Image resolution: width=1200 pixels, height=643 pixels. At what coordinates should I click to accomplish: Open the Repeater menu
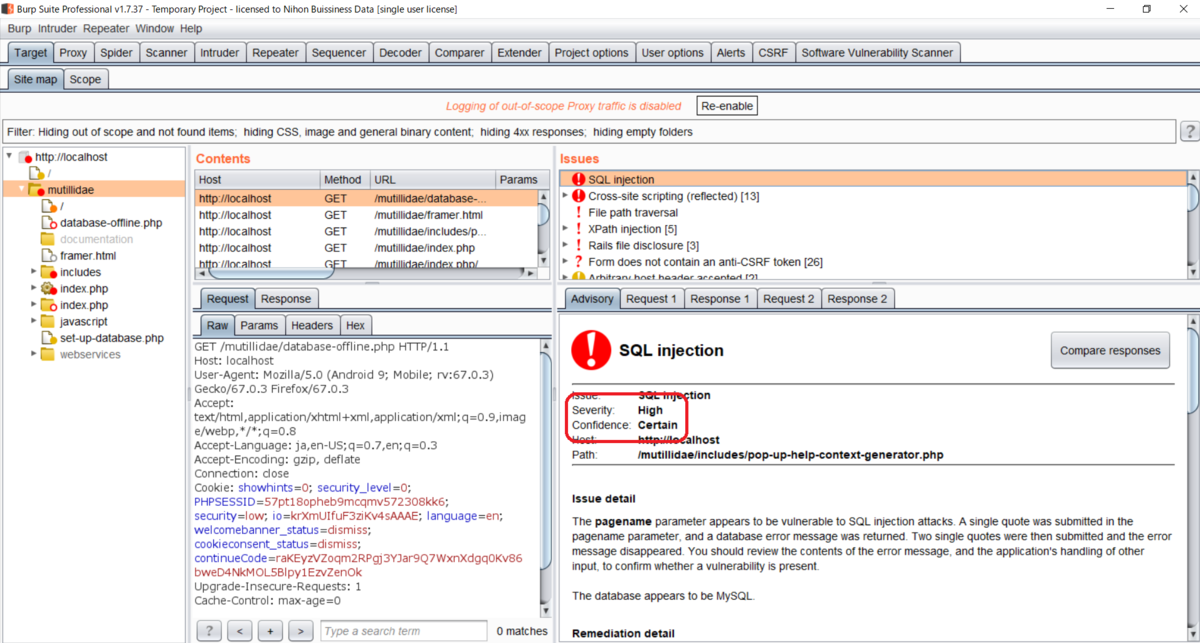click(106, 29)
